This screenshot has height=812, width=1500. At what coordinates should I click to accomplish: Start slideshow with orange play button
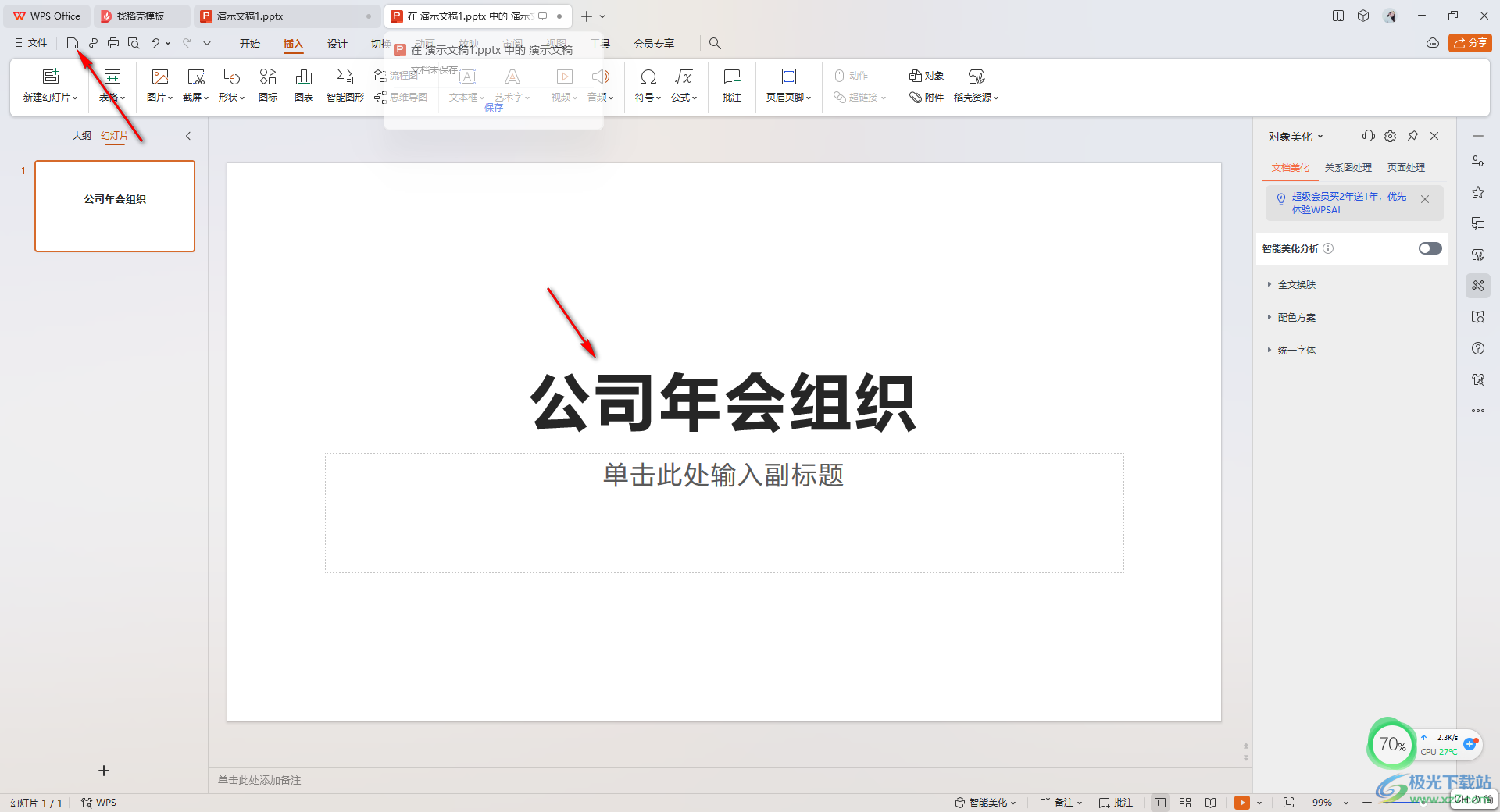(x=1242, y=803)
